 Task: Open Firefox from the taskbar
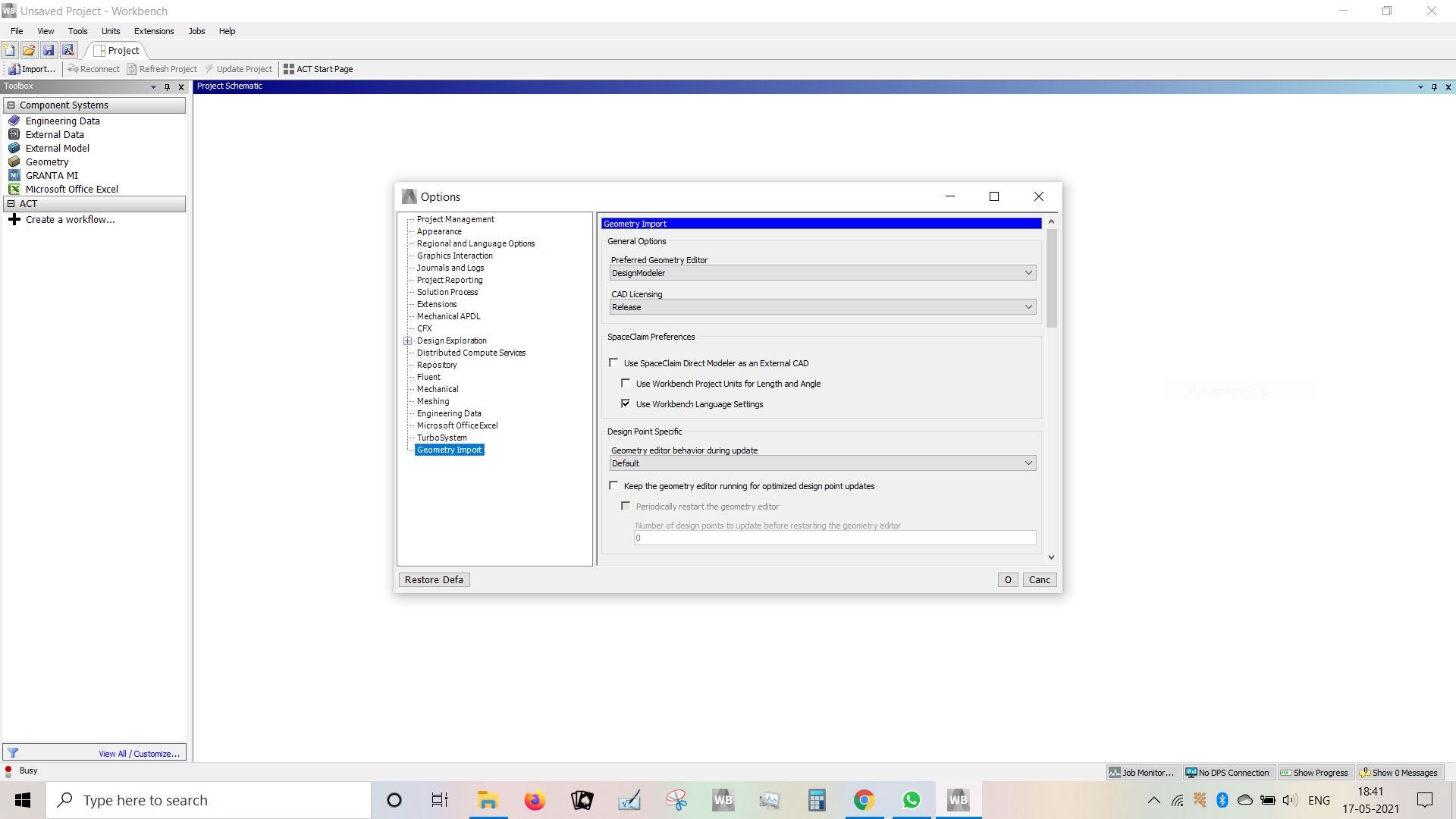pyautogui.click(x=535, y=800)
